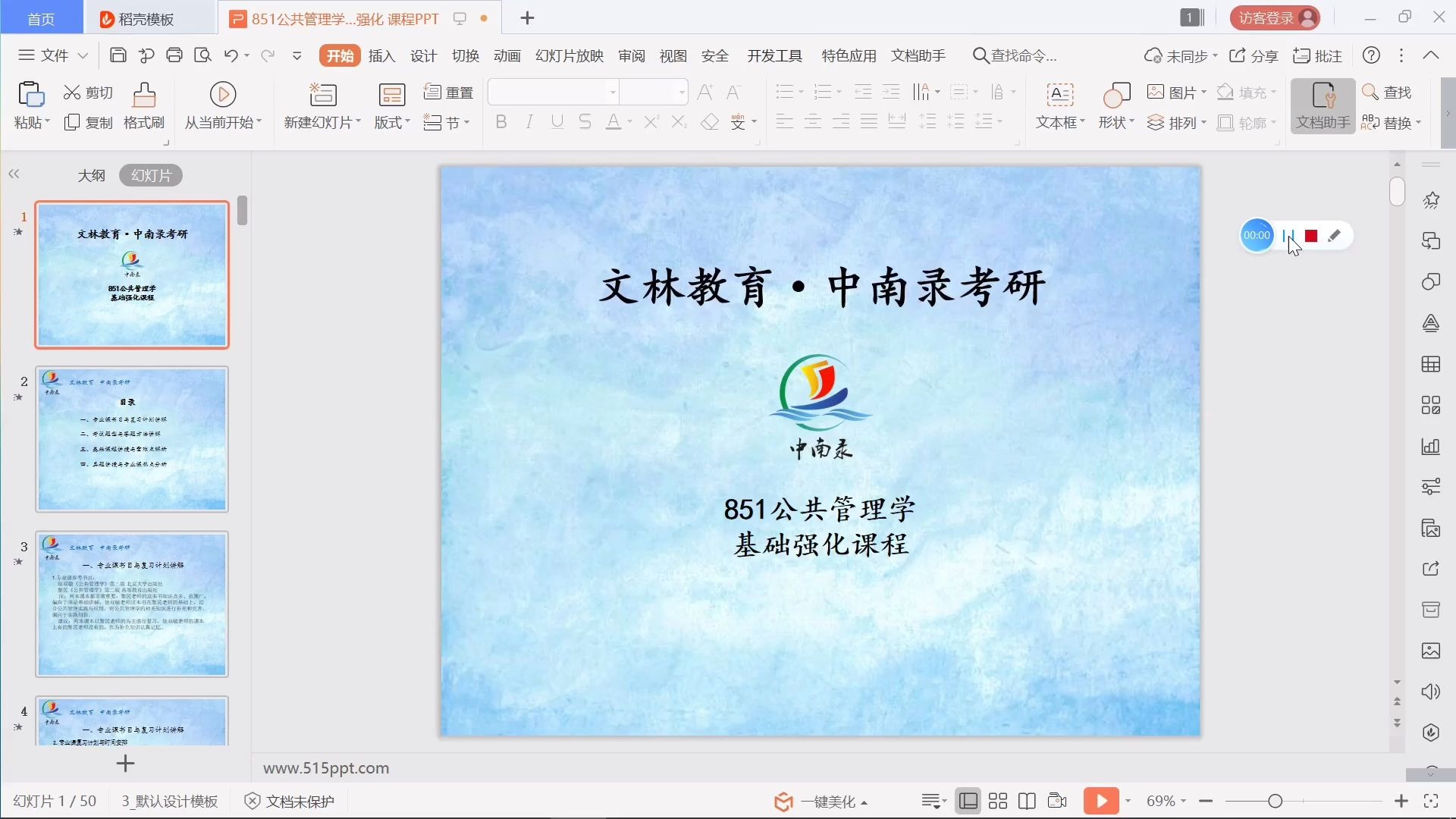This screenshot has width=1456, height=819.
Task: Select the Format Painter (格式刷)
Action: point(144,106)
